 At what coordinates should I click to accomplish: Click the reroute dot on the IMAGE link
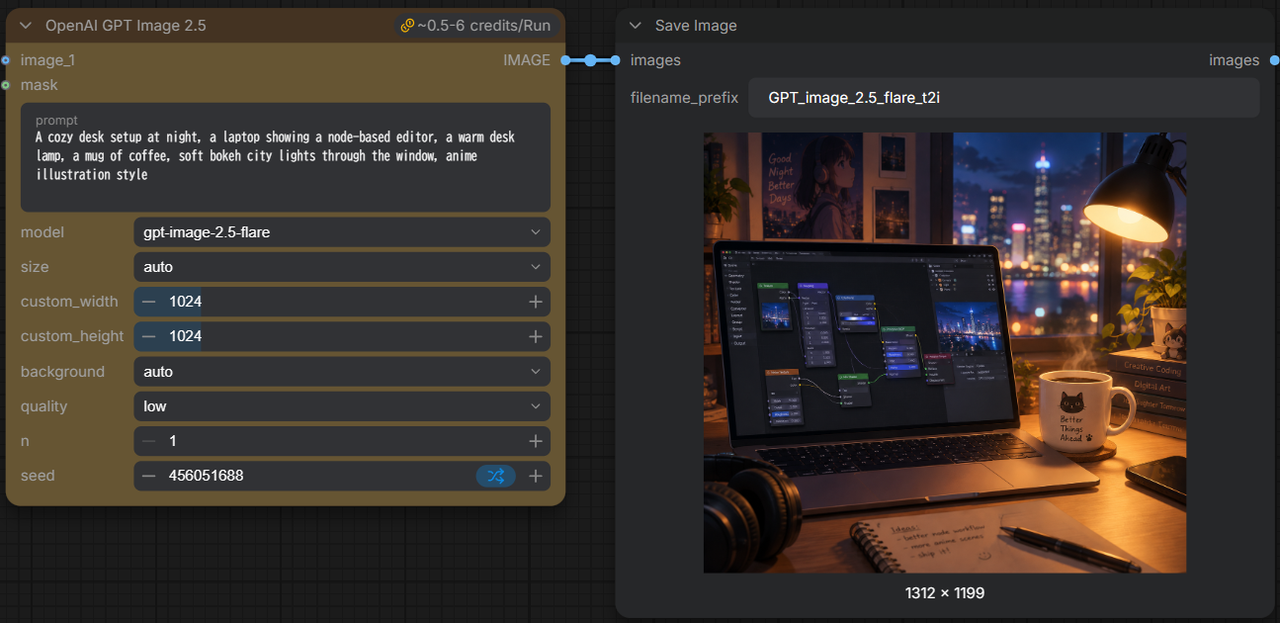590,60
